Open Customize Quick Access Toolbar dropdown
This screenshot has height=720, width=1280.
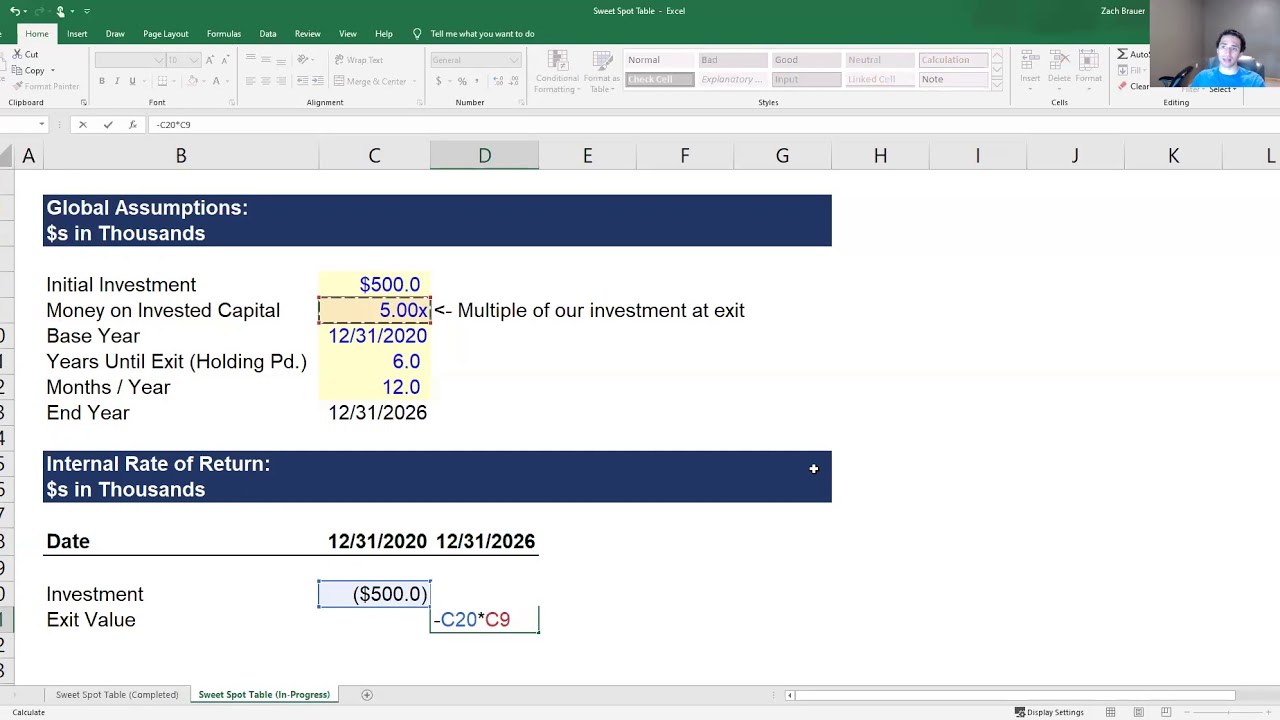pos(86,11)
